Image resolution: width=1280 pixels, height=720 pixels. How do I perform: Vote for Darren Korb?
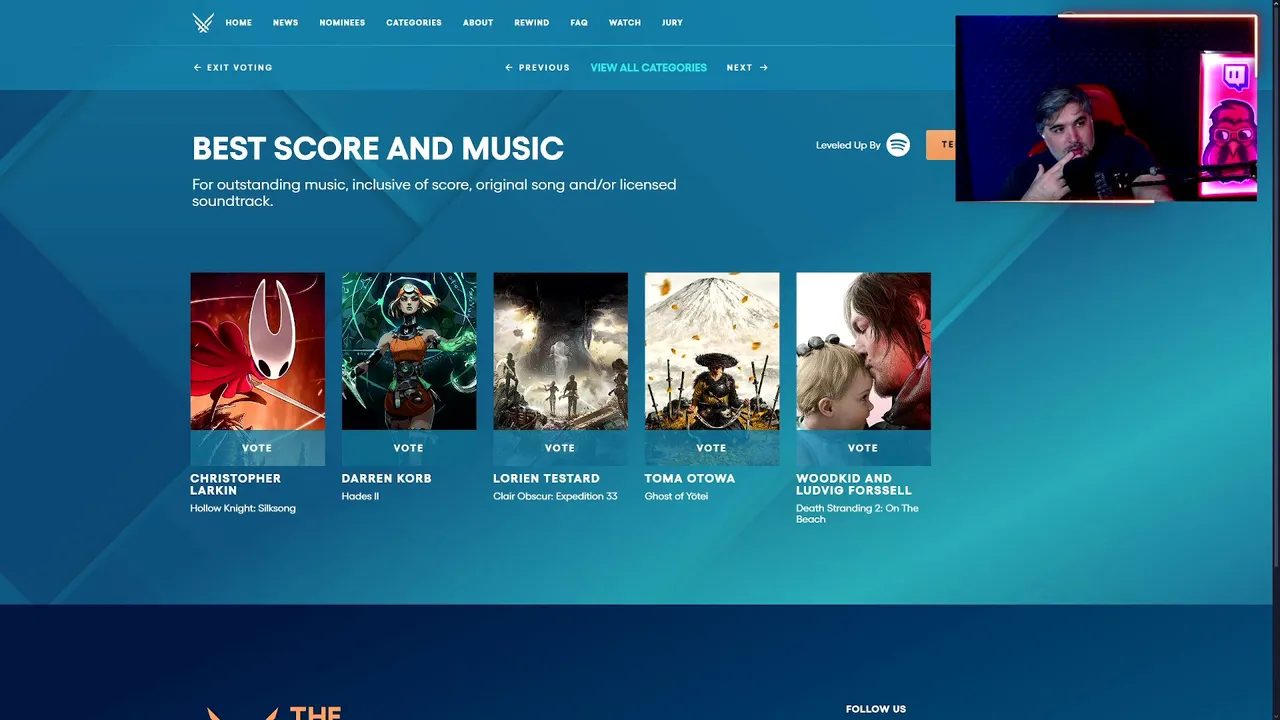[x=409, y=448]
